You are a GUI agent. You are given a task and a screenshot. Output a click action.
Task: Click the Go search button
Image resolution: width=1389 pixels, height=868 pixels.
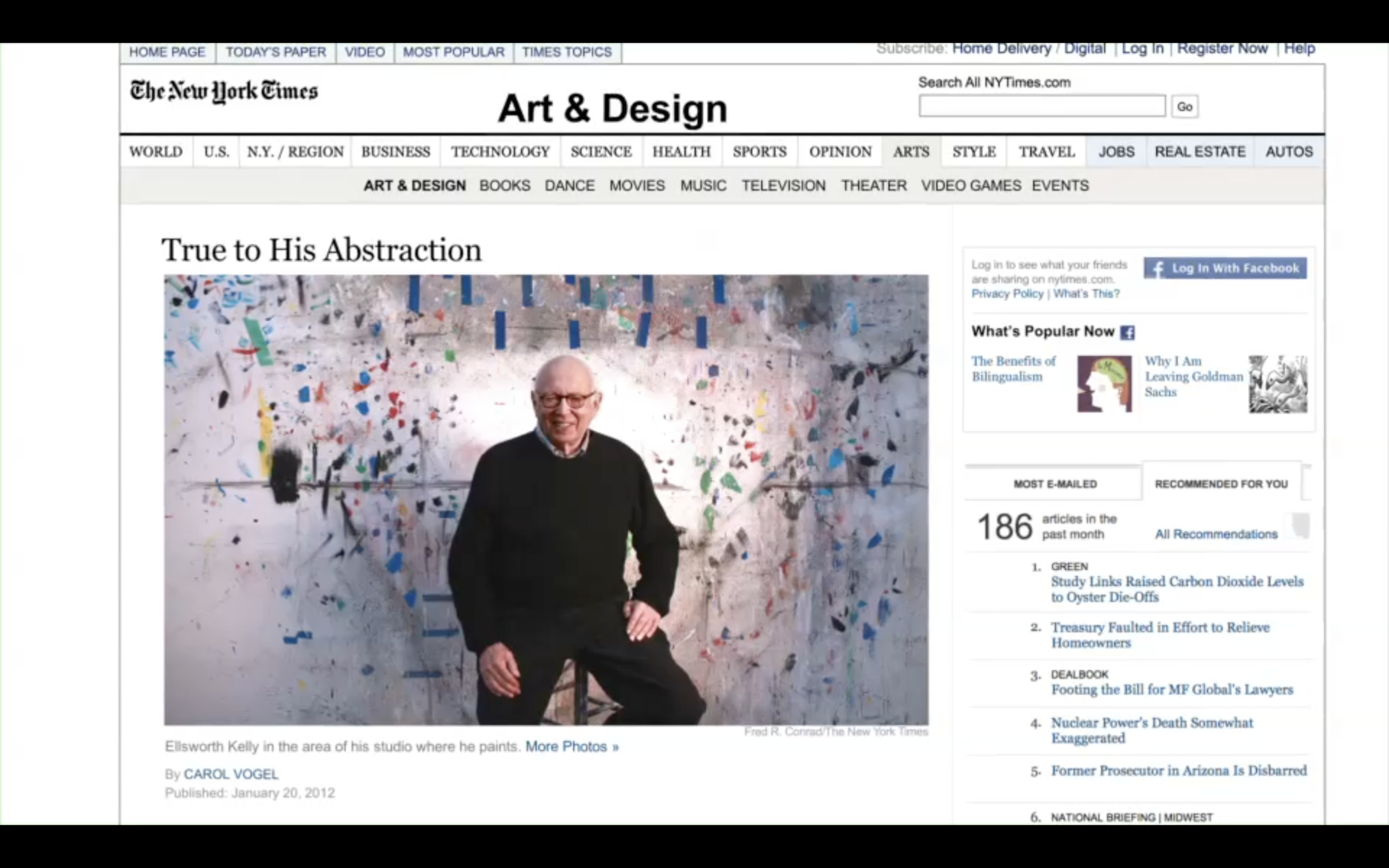(x=1184, y=107)
